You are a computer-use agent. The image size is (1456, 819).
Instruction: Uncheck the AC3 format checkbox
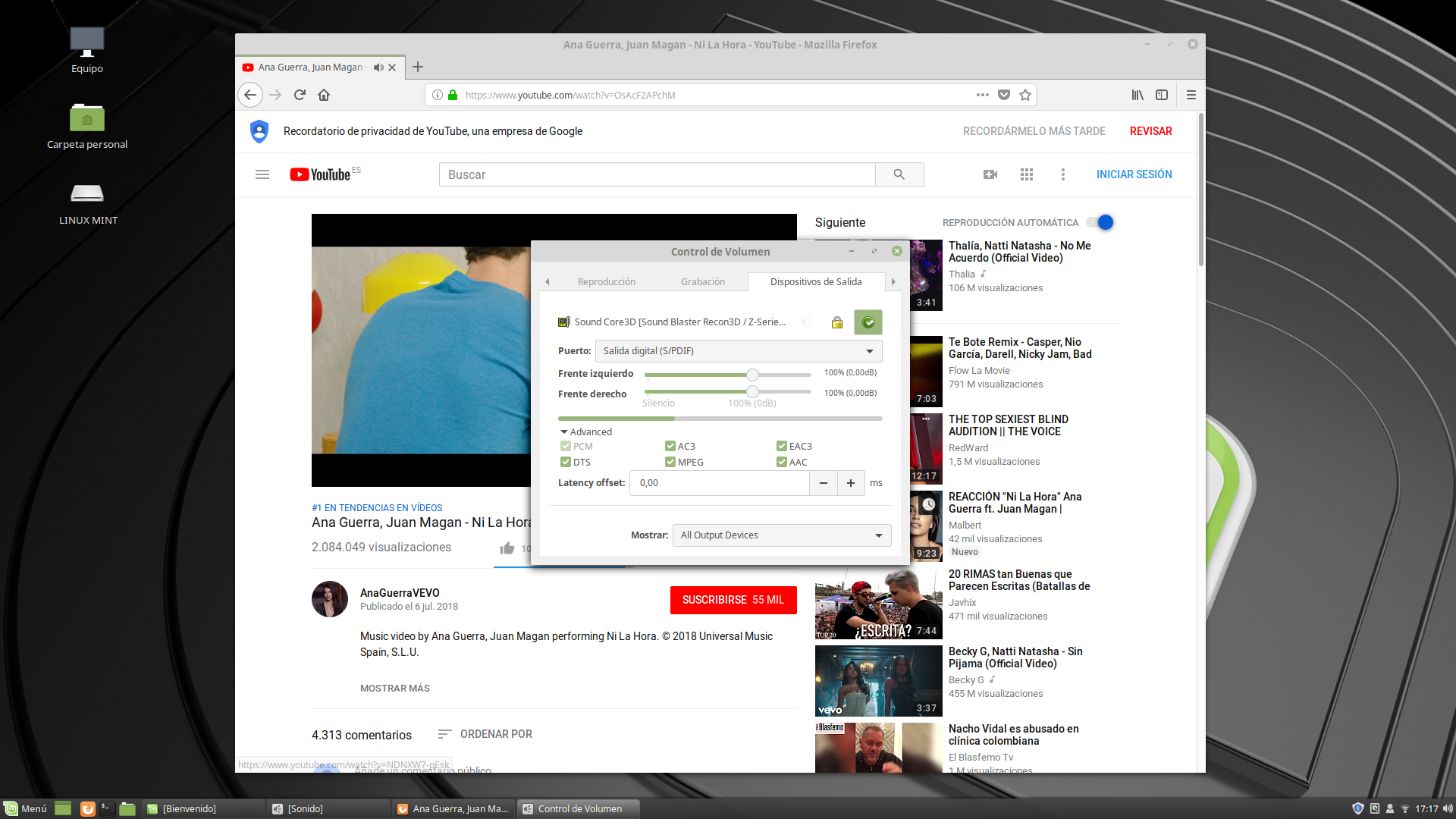tap(670, 446)
